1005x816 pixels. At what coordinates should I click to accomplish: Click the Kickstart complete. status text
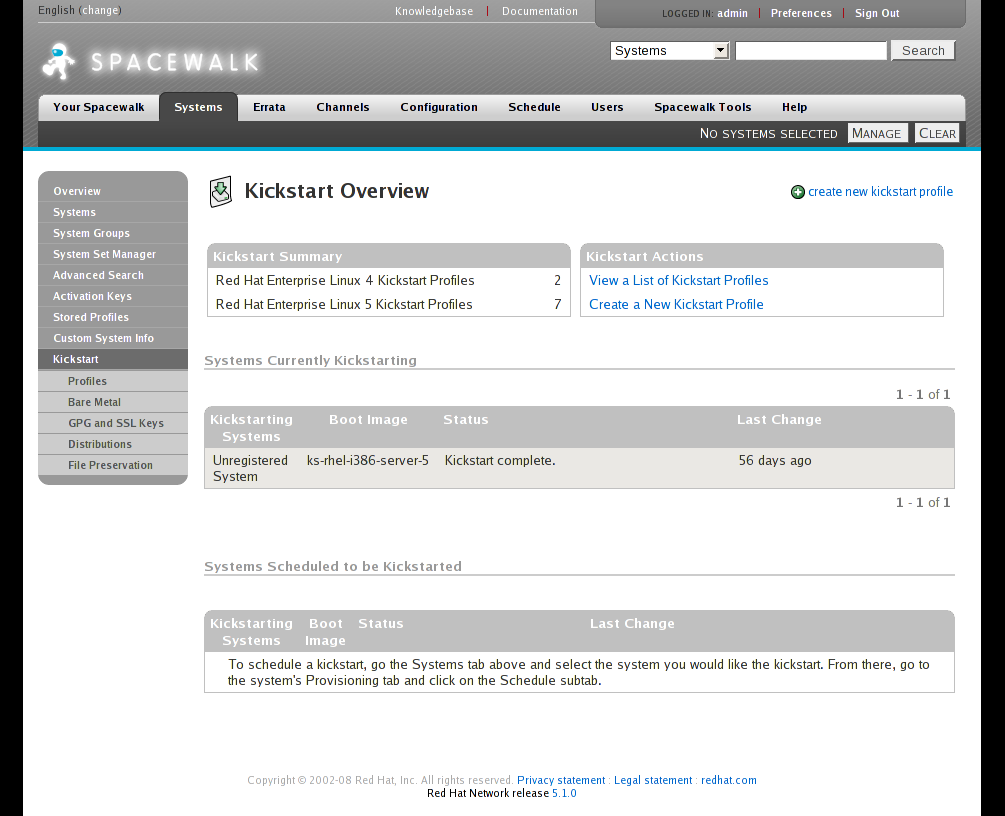[500, 460]
